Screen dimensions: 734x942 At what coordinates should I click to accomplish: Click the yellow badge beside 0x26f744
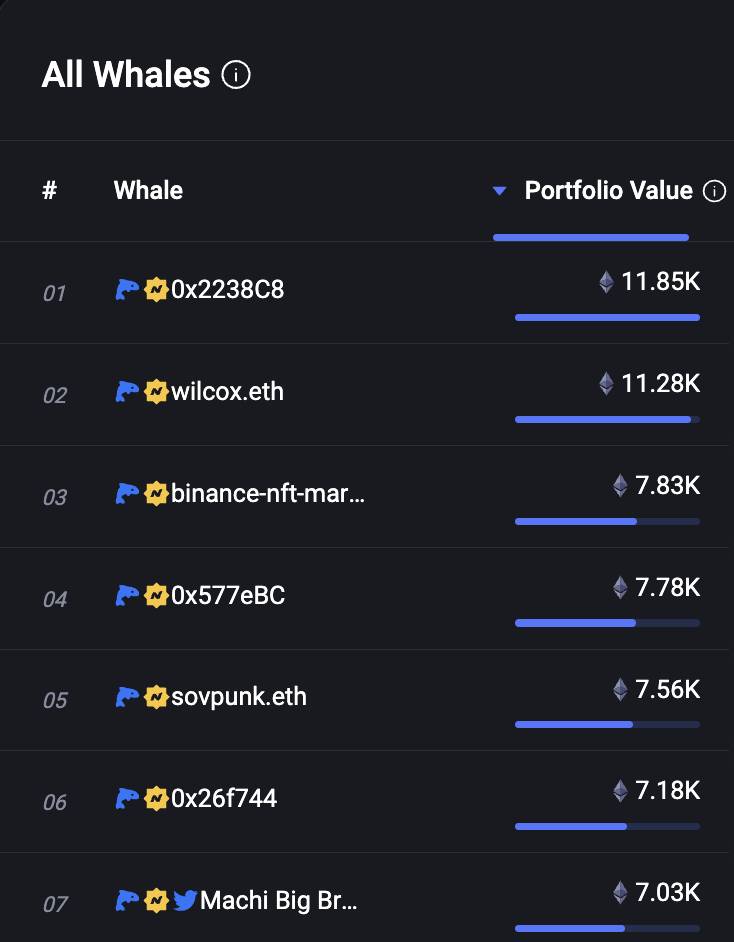pyautogui.click(x=156, y=798)
